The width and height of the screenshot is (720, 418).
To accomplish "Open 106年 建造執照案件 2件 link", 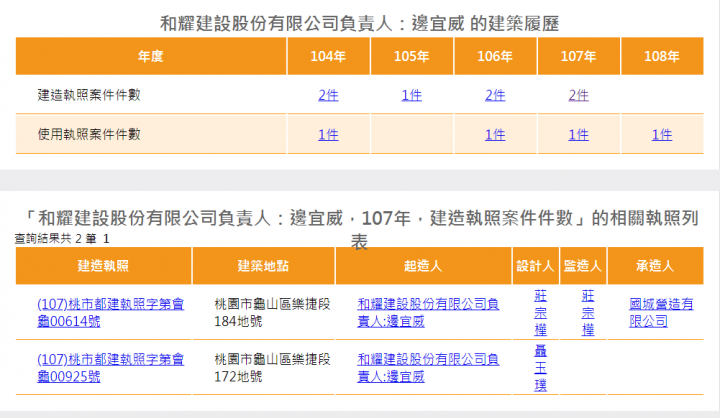I will pyautogui.click(x=495, y=95).
